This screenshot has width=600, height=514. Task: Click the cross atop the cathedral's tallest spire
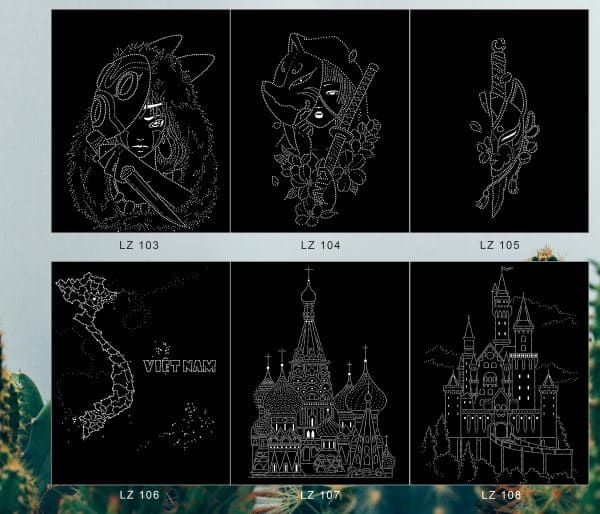(309, 273)
